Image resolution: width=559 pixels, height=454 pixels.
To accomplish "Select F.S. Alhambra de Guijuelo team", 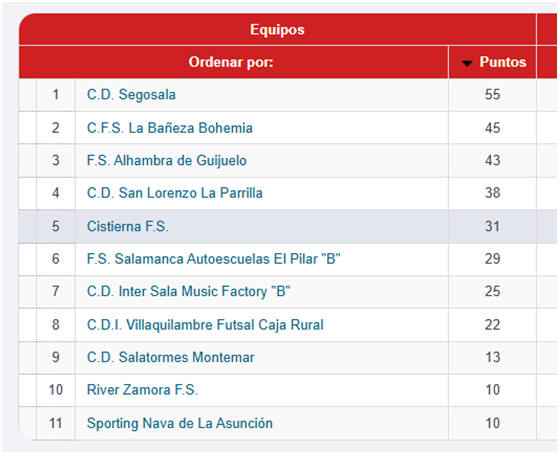I will point(167,160).
